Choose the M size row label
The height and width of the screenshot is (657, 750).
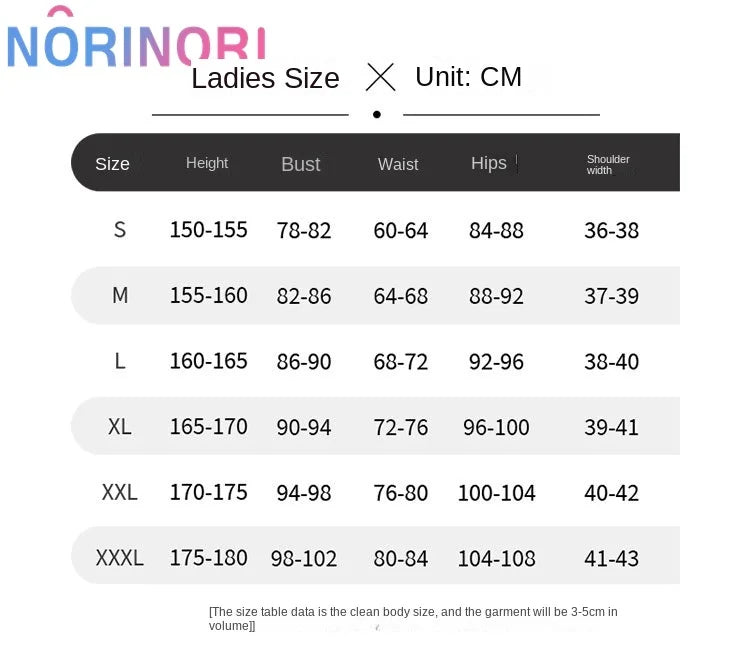tap(120, 296)
